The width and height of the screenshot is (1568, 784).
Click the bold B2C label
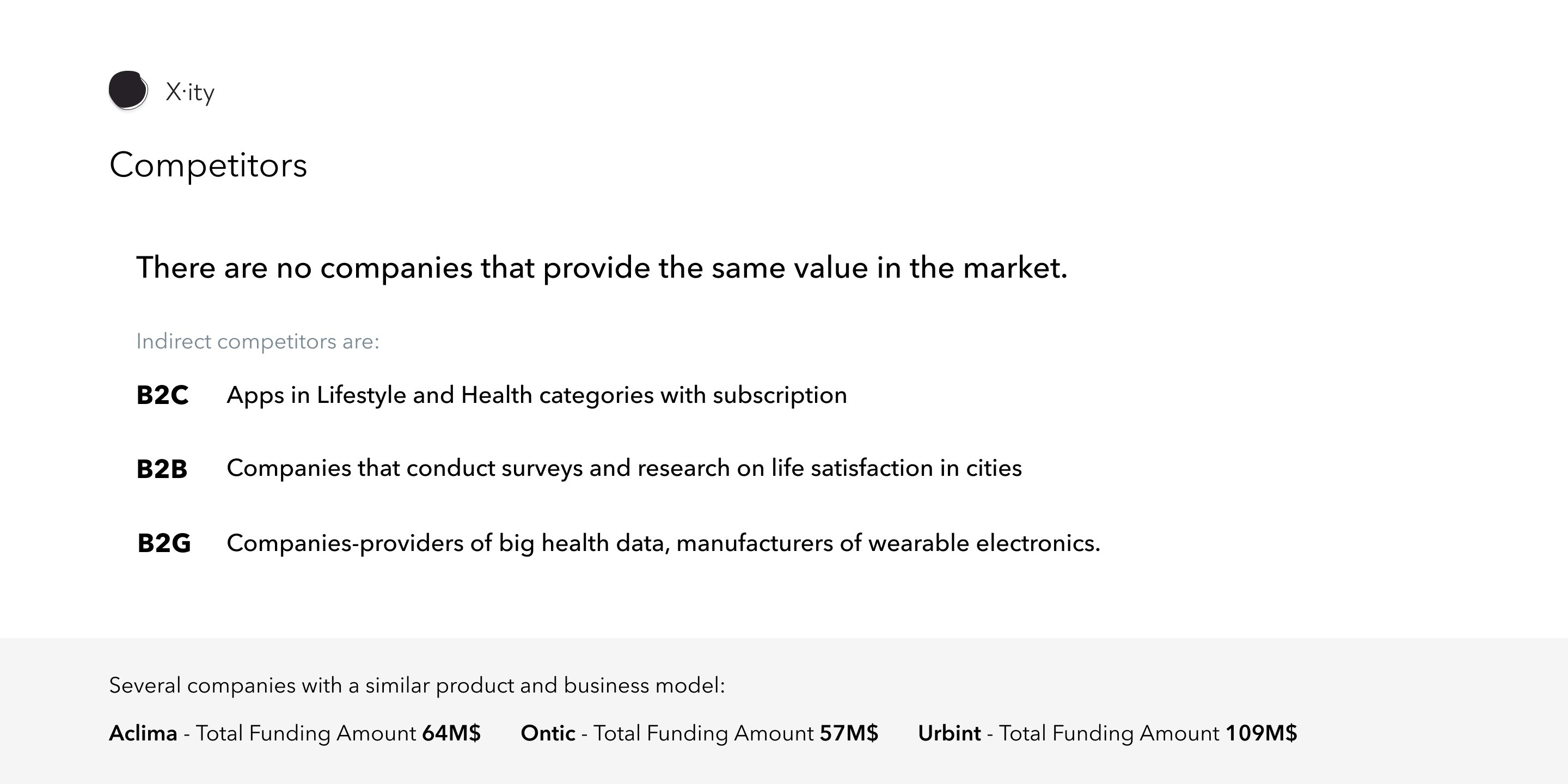pos(163,395)
